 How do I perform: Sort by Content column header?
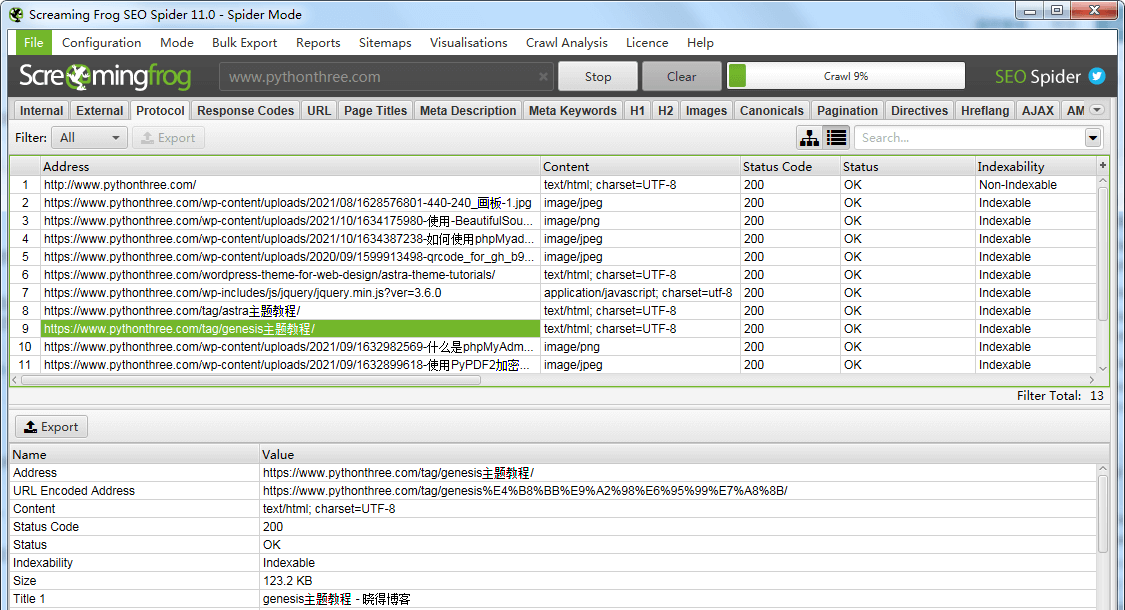click(x=640, y=166)
